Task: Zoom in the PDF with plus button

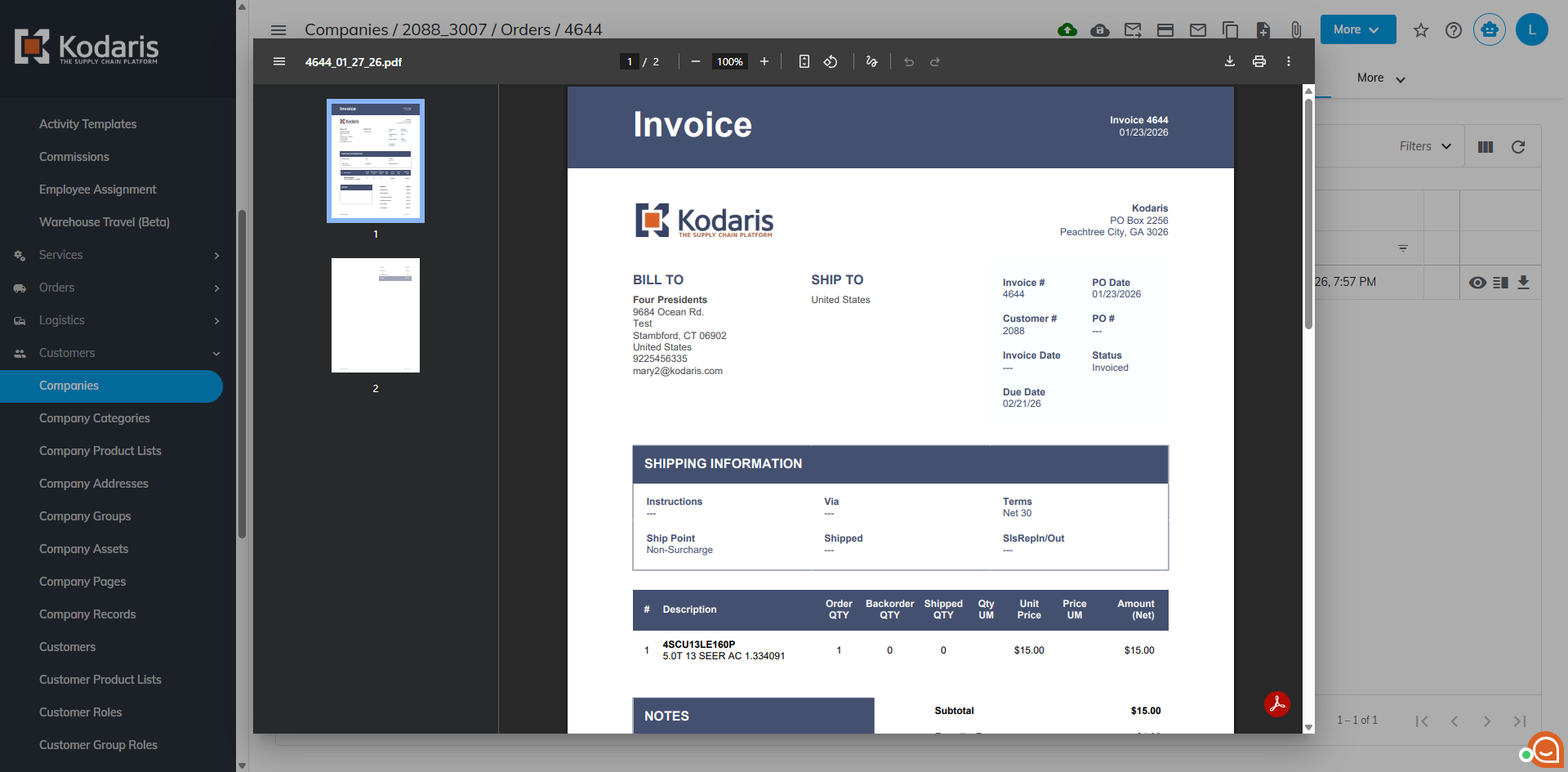Action: tap(764, 61)
